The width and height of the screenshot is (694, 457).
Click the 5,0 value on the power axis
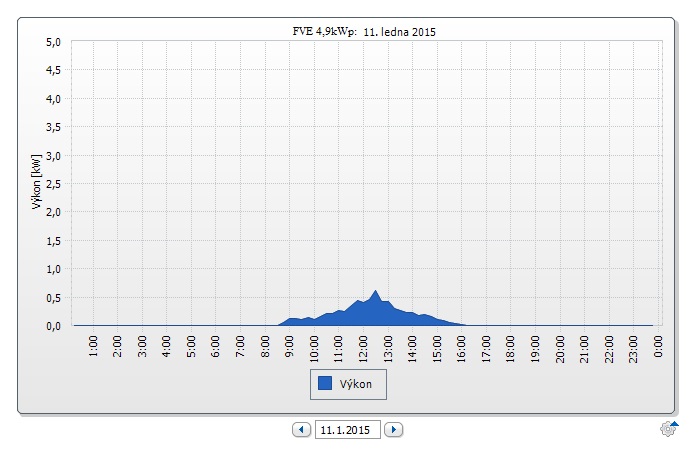click(x=54, y=42)
